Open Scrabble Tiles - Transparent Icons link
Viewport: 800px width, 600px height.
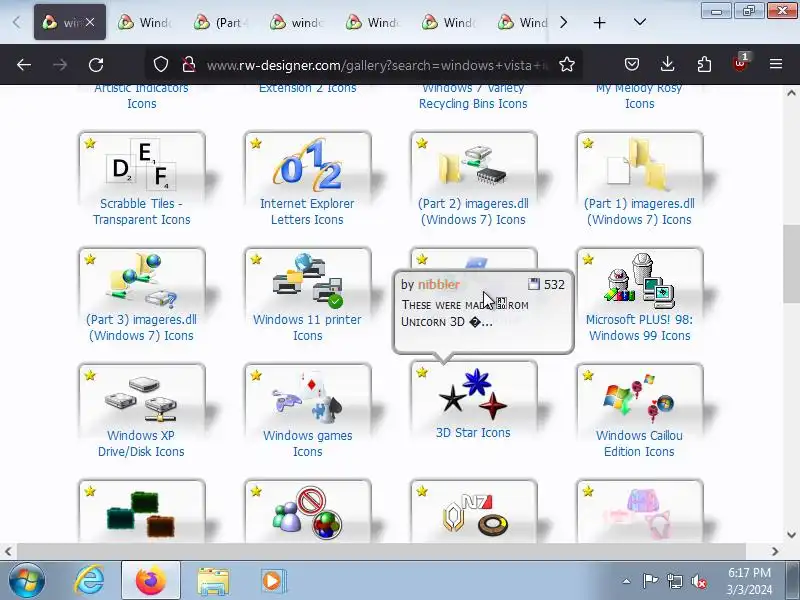(x=141, y=212)
